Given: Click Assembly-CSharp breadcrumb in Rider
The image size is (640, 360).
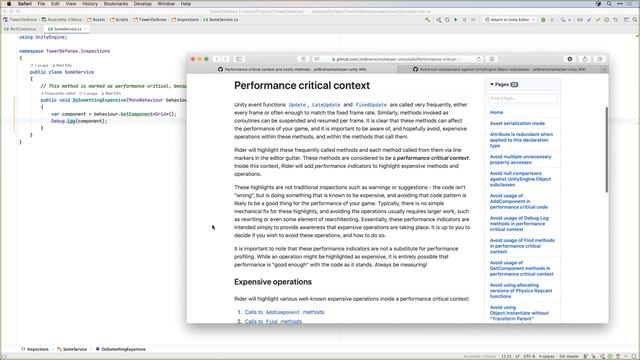Looking at the screenshot, I should pyautogui.click(x=62, y=20).
